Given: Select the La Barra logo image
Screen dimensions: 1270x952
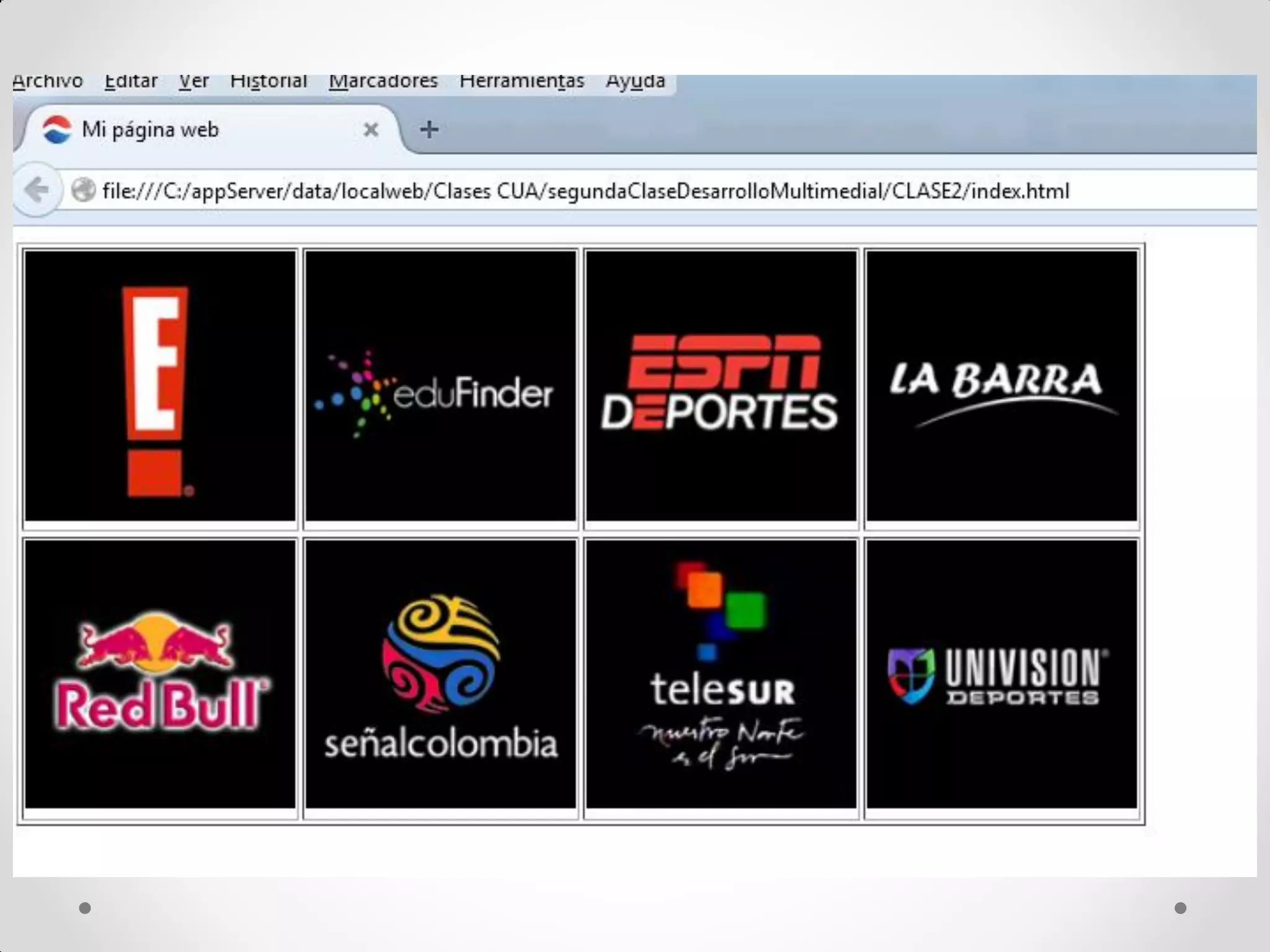Looking at the screenshot, I should (1001, 386).
